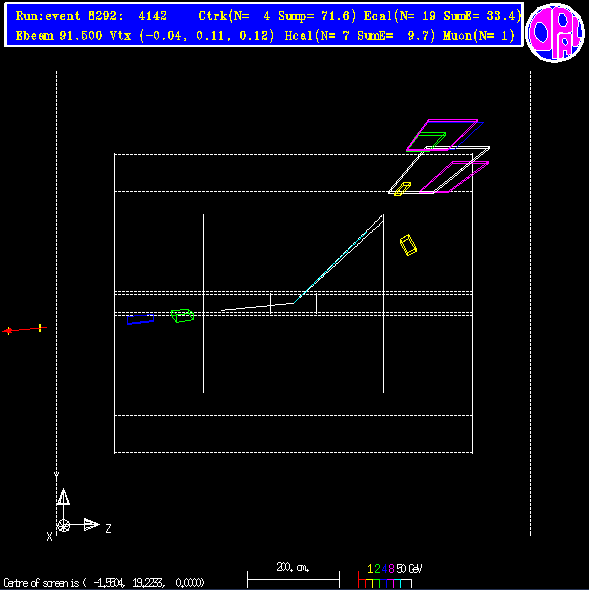
Task: Click the upward Y axis arrow
Action: tap(63, 497)
